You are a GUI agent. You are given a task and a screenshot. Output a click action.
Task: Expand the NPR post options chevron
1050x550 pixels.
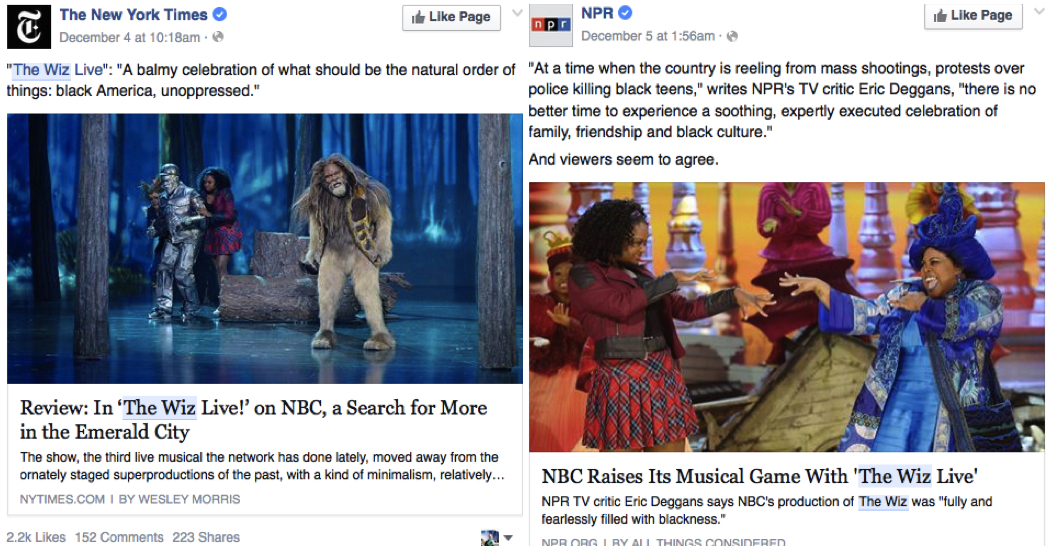[1039, 11]
